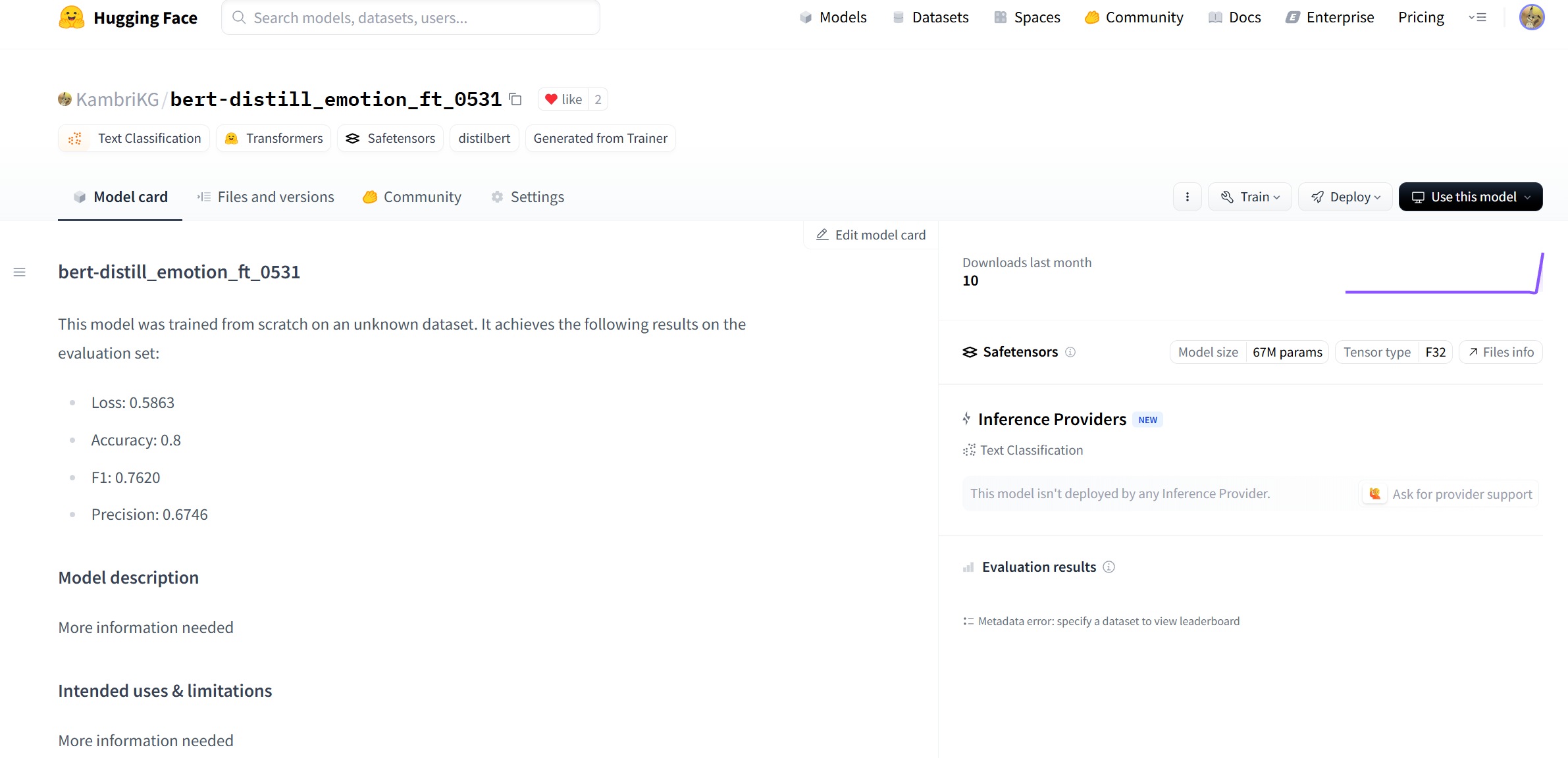This screenshot has height=758, width=1568.
Task: Click the Loss: 0.5863 list item
Action: (x=133, y=403)
